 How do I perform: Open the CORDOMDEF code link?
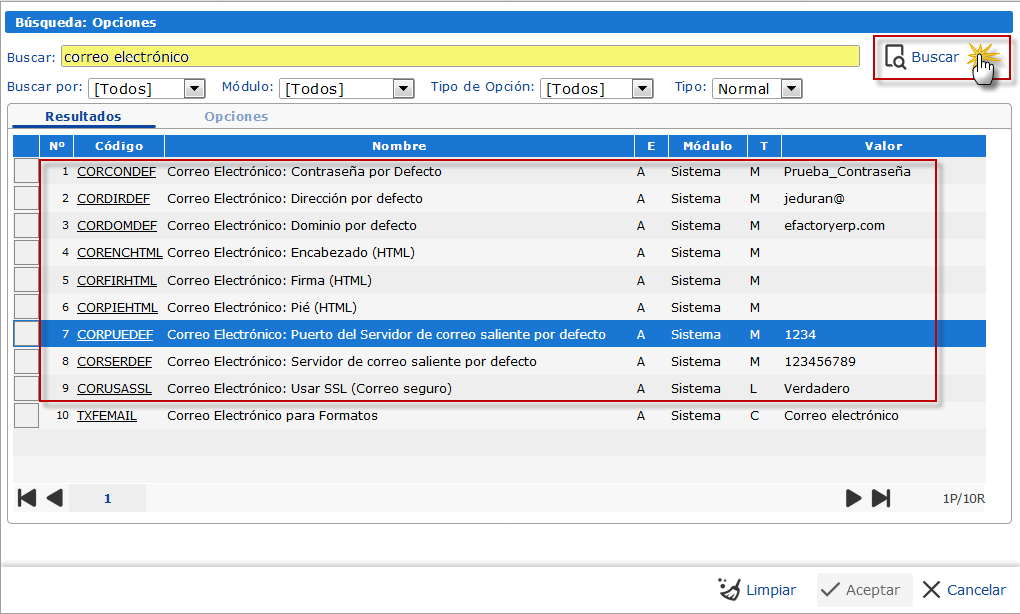point(116,226)
